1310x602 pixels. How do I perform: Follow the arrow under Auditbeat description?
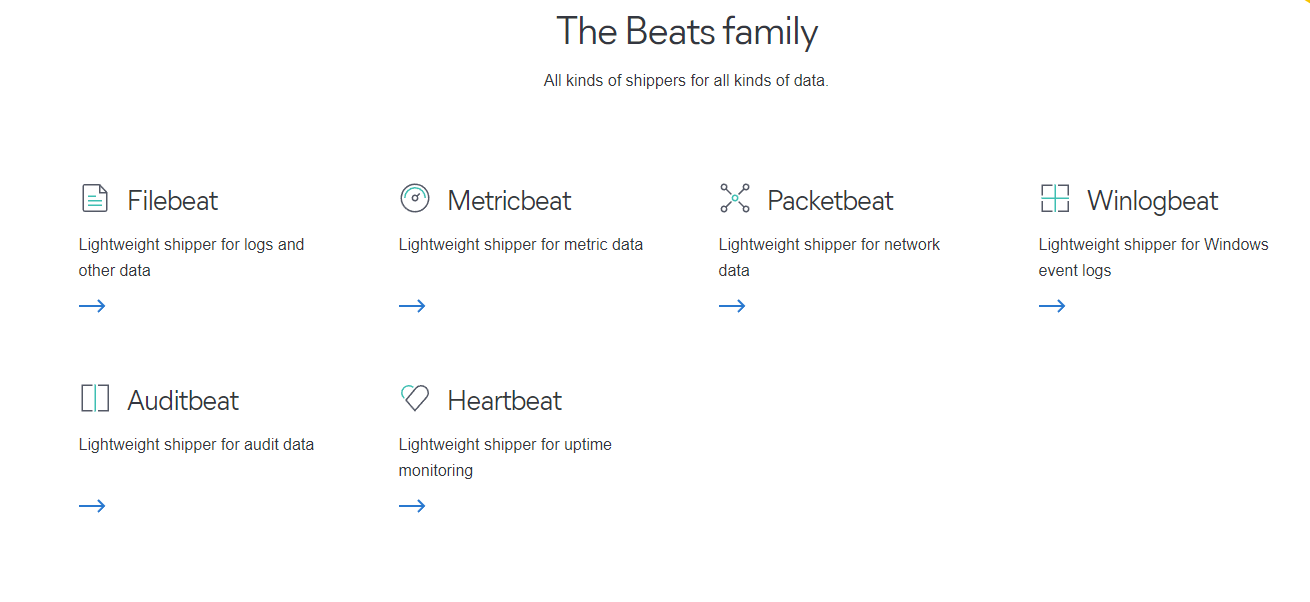tap(92, 506)
